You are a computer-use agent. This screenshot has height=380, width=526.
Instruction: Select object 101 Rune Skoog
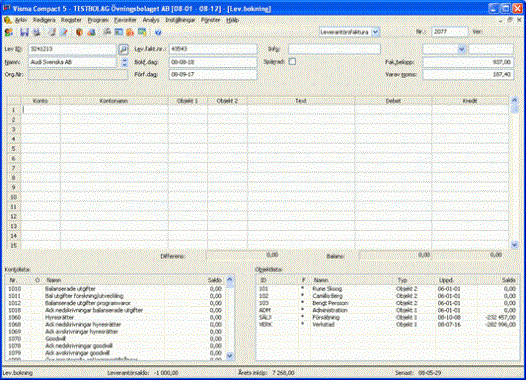pos(387,289)
